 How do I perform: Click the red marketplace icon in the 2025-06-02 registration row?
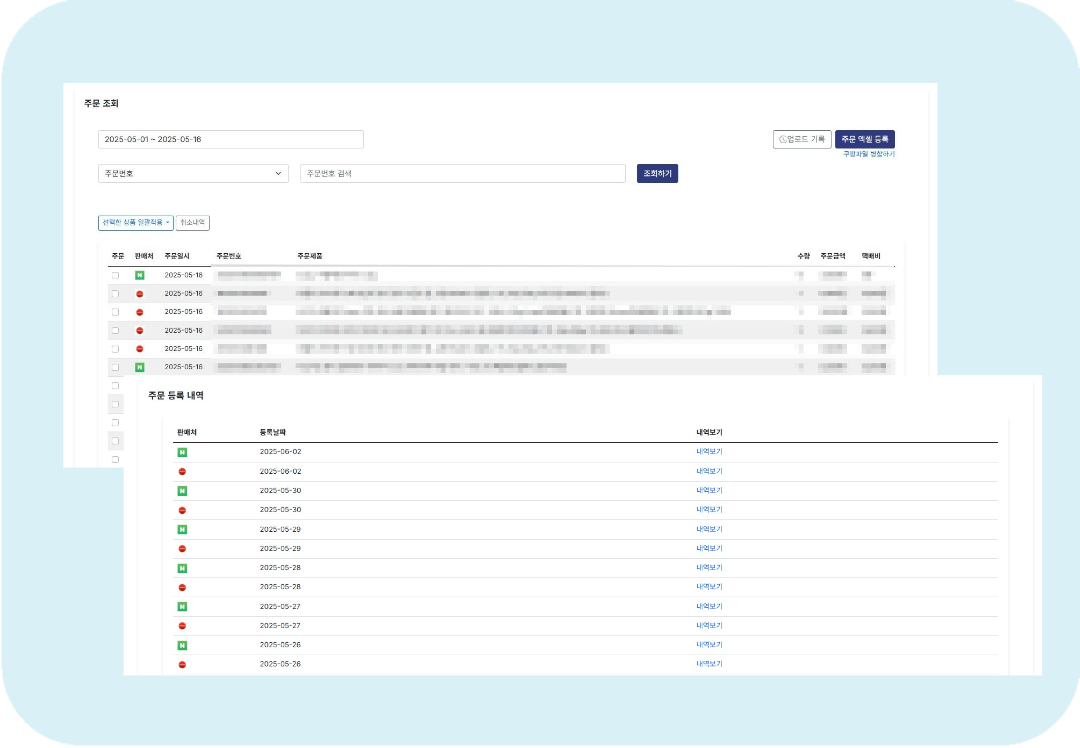pyautogui.click(x=182, y=471)
